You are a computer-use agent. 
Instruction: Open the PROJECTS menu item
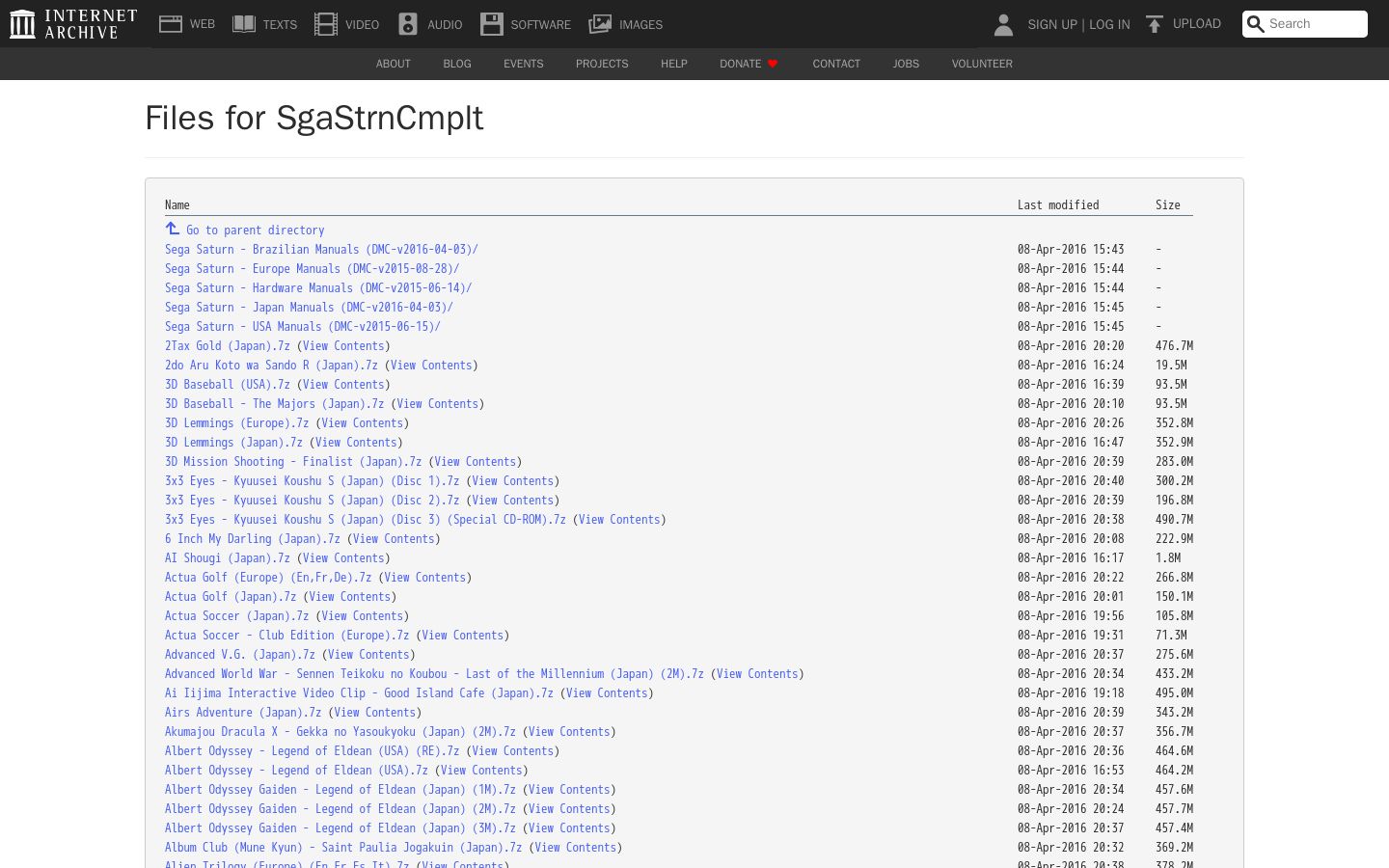(602, 64)
